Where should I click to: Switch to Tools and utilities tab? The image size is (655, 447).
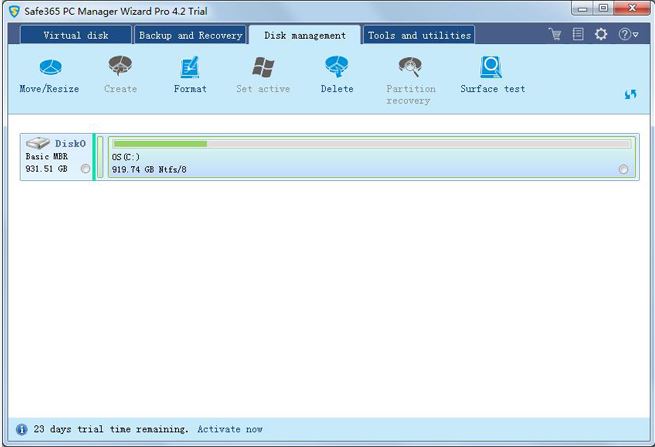(419, 35)
